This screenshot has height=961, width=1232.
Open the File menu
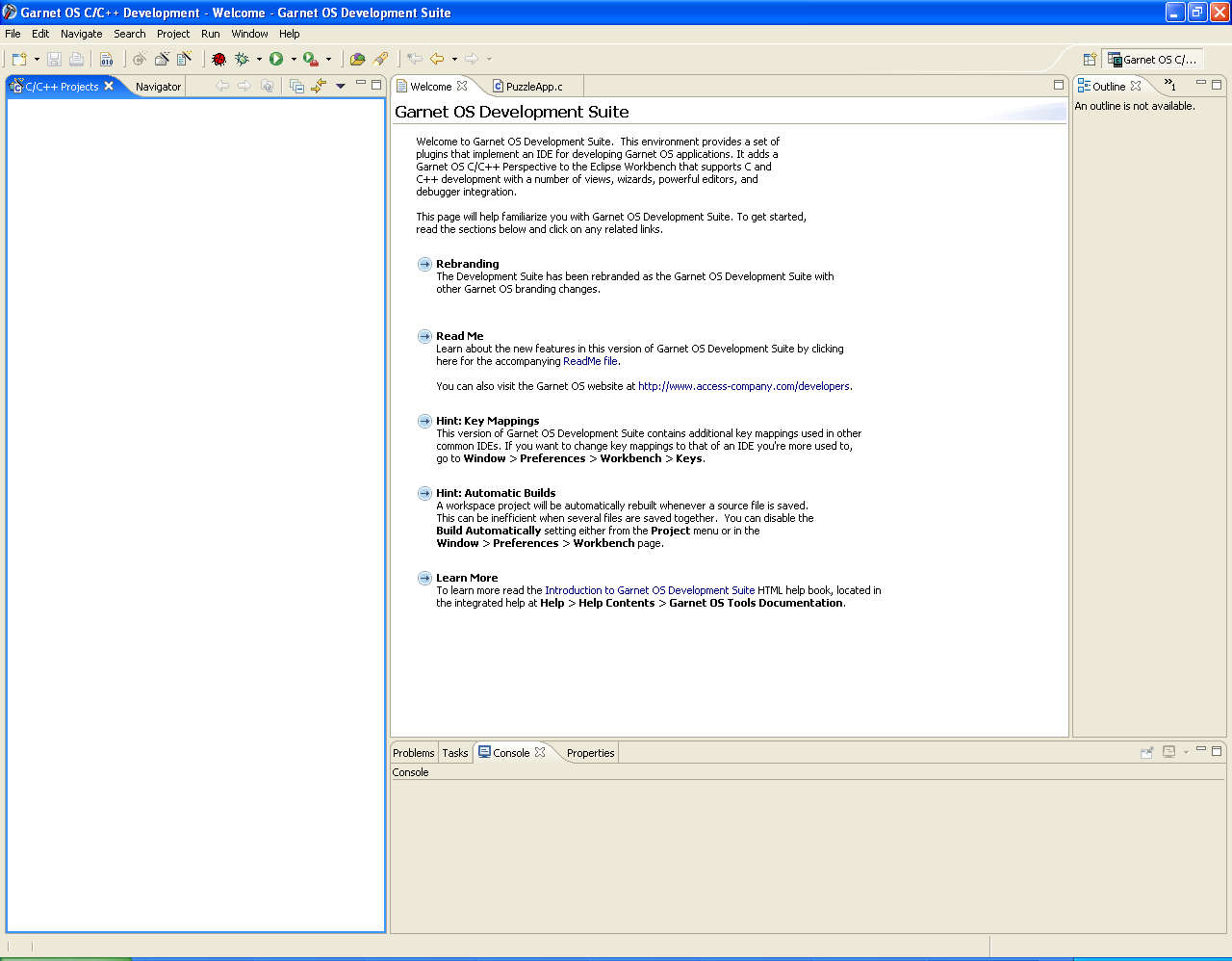point(13,34)
